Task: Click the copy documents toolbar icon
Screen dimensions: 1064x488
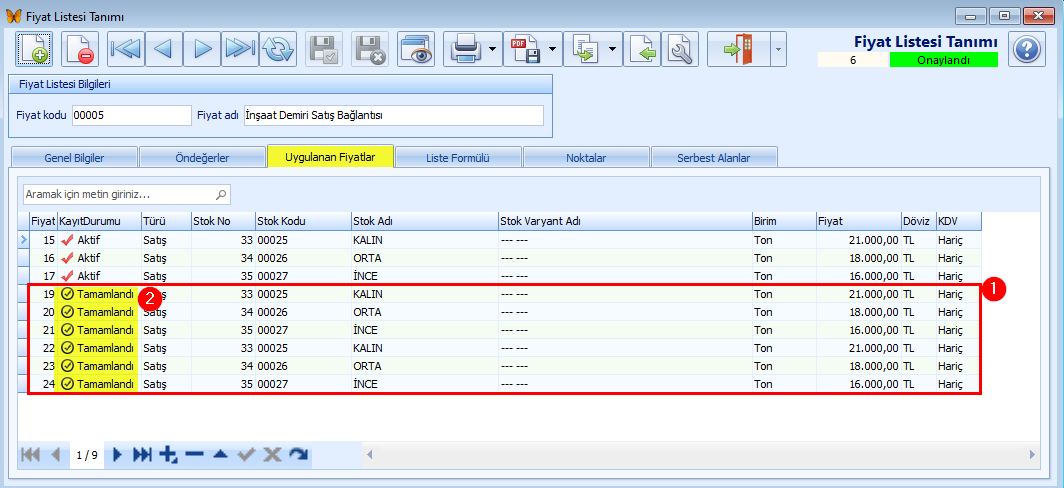Action: coord(584,49)
